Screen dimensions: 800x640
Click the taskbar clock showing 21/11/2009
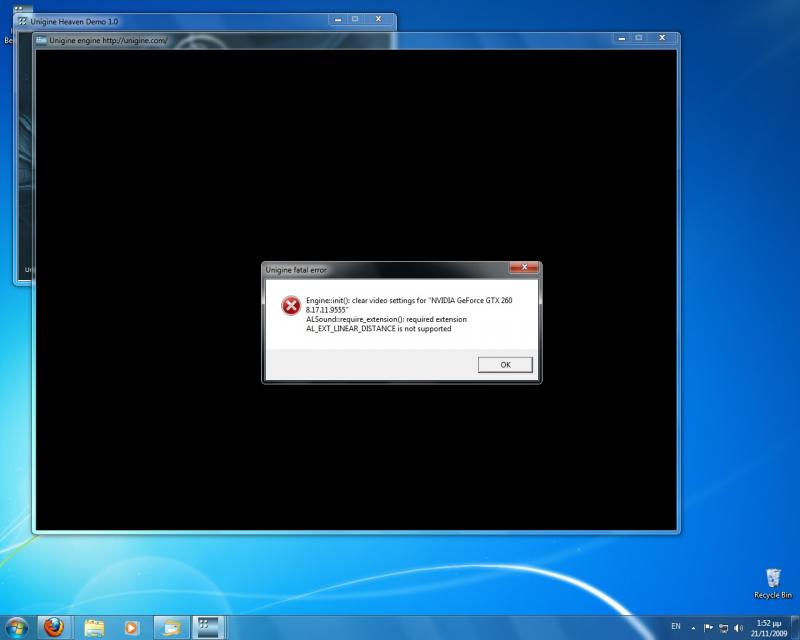tap(769, 628)
